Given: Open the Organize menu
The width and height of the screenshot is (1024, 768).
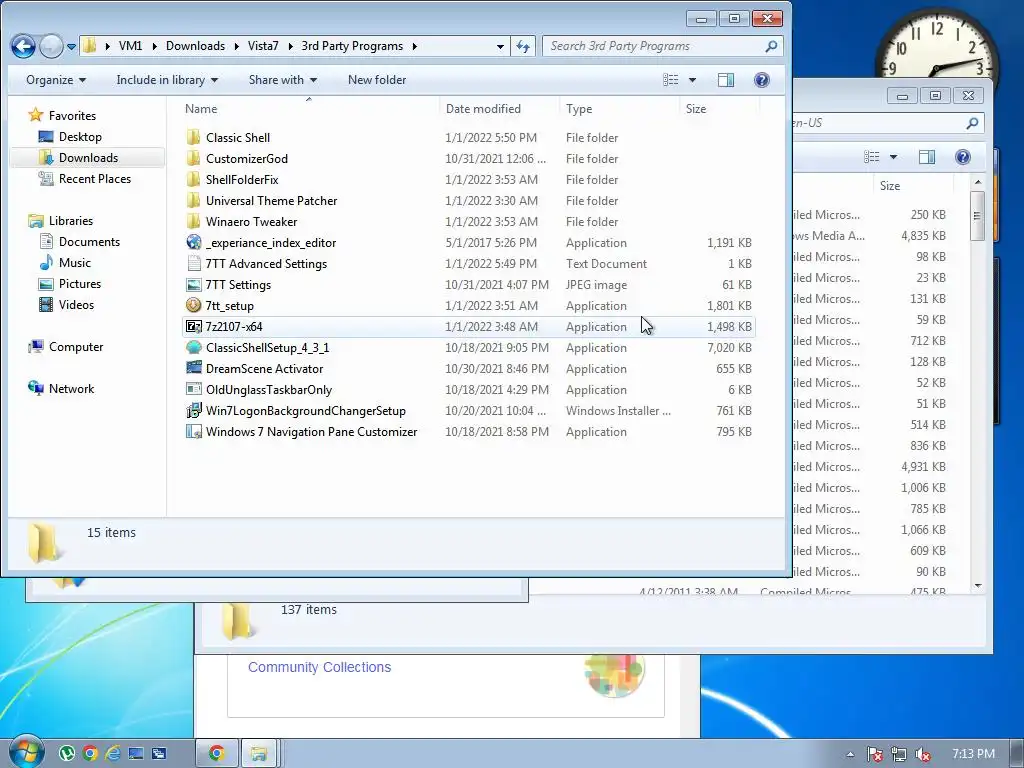Looking at the screenshot, I should (x=56, y=80).
